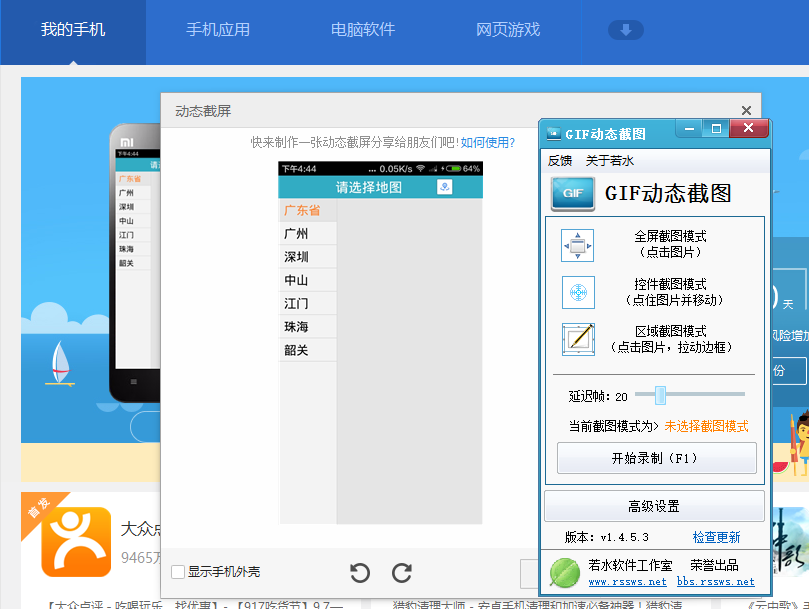Click 若水软件工作室 text
The width and height of the screenshot is (809, 609).
click(630, 565)
